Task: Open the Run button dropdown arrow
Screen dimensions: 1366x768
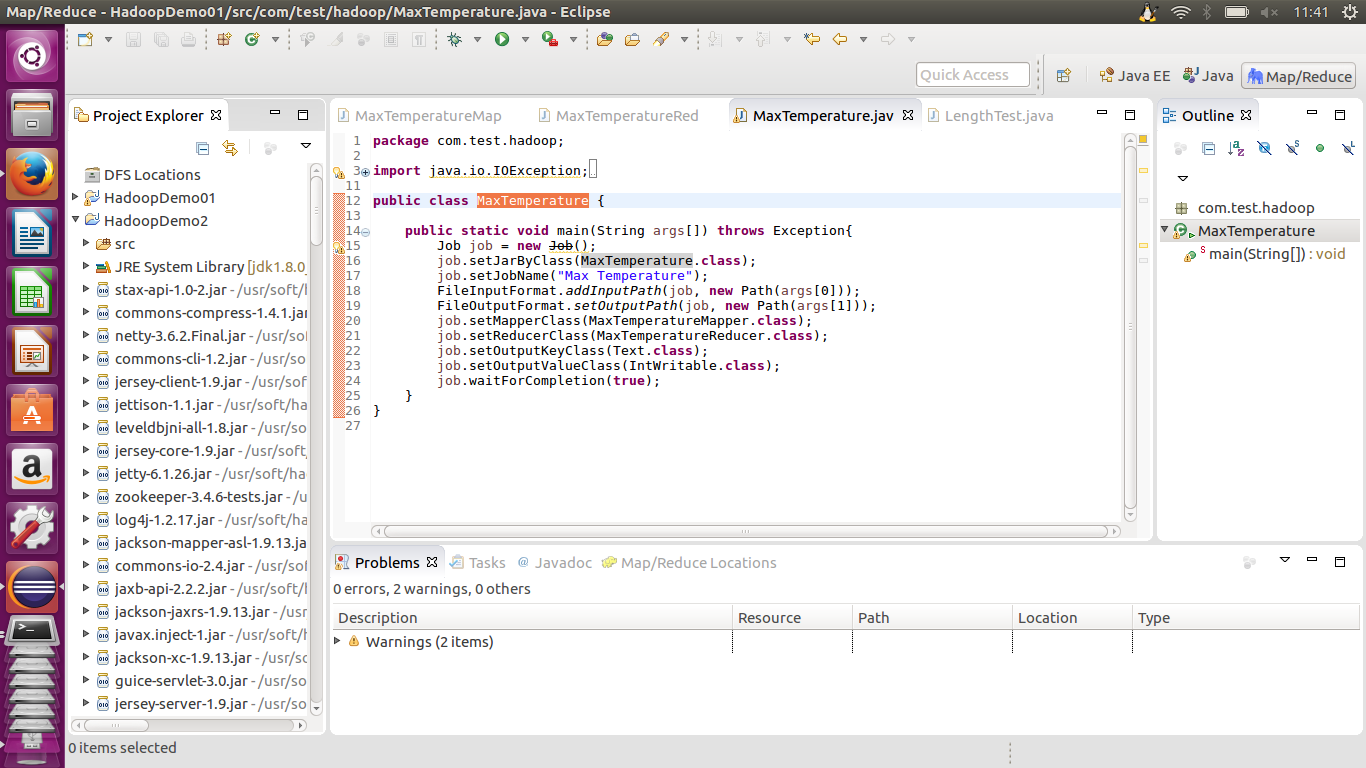Action: pyautogui.click(x=525, y=39)
